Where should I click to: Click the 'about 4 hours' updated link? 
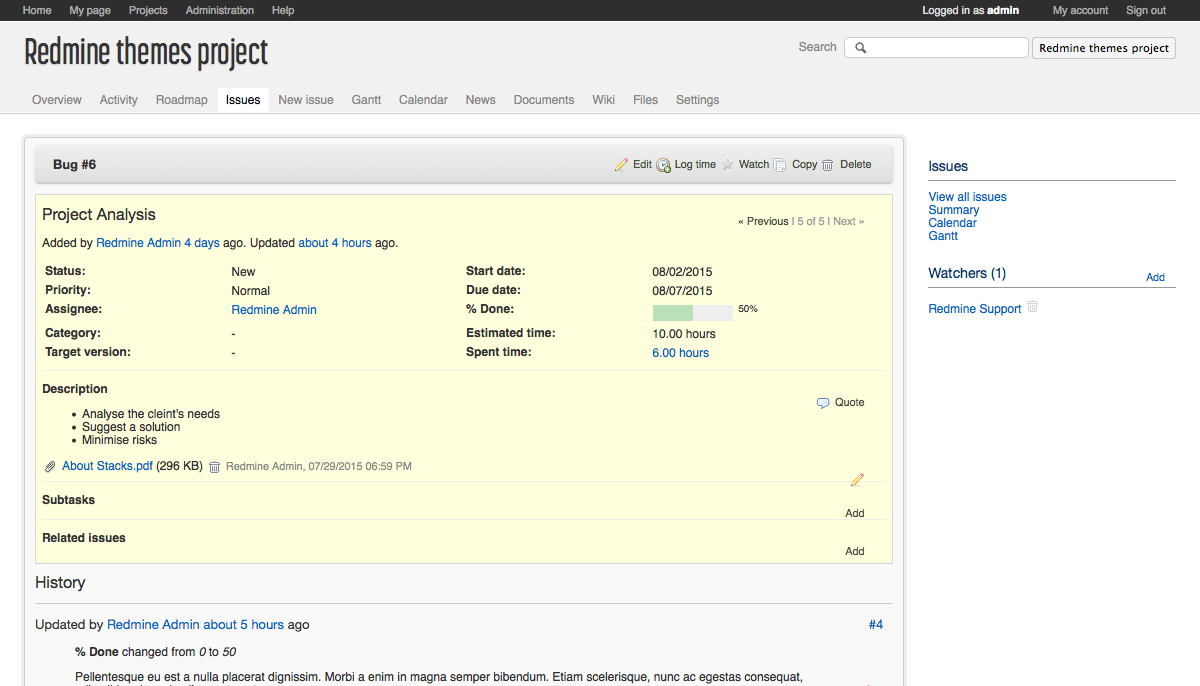(335, 243)
